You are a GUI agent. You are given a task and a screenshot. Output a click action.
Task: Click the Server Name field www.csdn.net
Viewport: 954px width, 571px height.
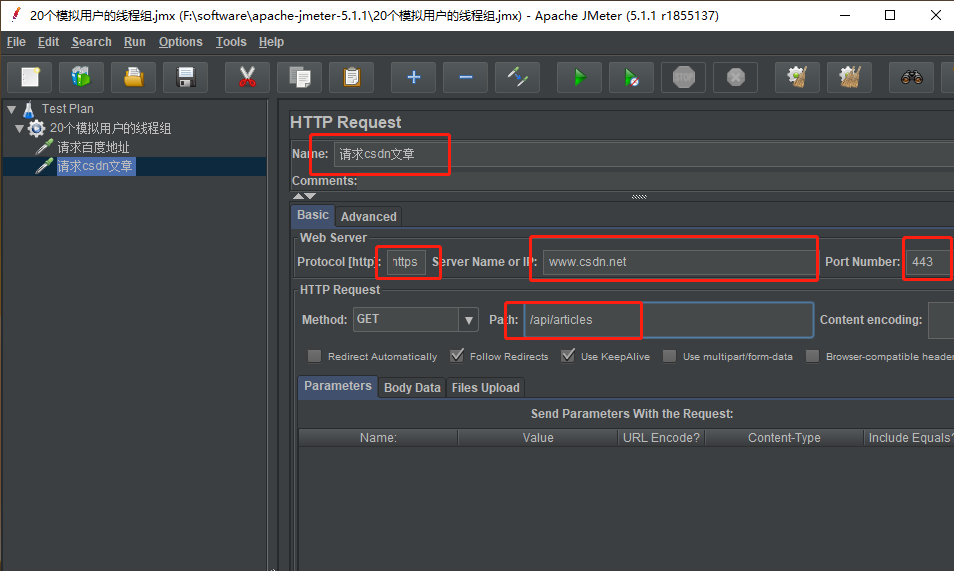[680, 262]
